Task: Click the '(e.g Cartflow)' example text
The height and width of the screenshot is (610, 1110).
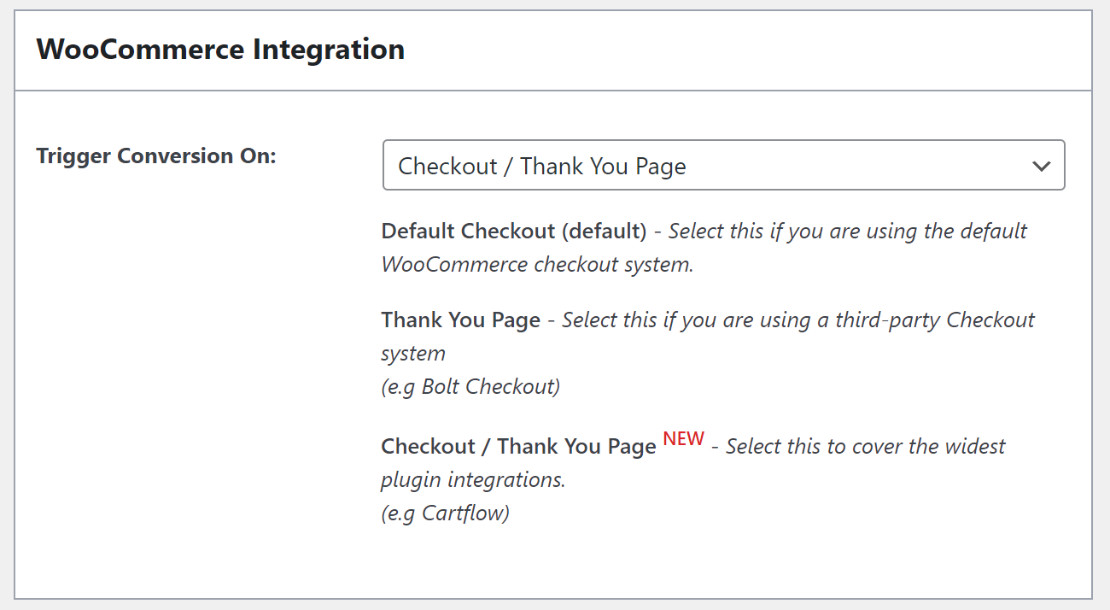Action: click(x=445, y=513)
